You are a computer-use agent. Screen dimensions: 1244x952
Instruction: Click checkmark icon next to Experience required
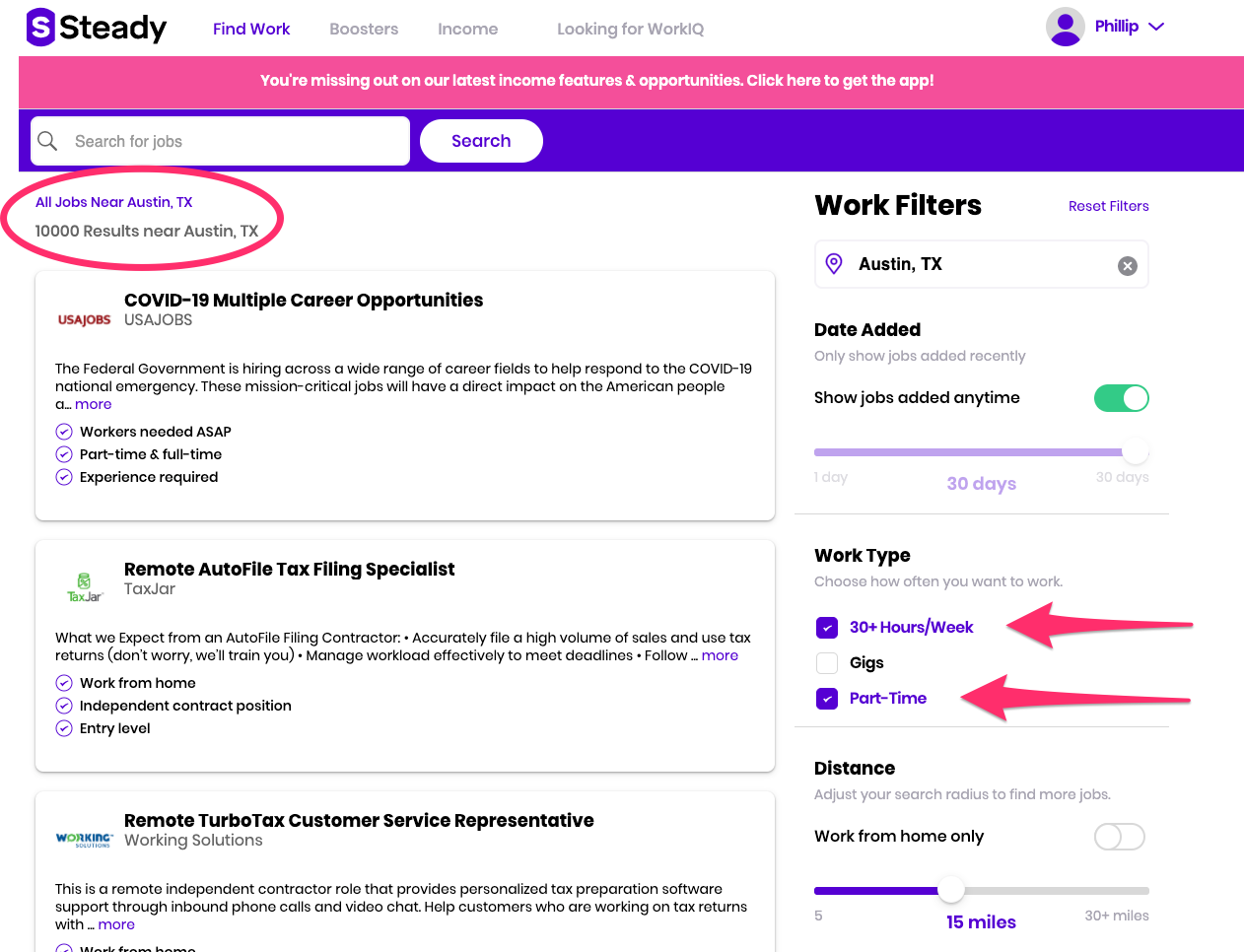click(x=64, y=477)
